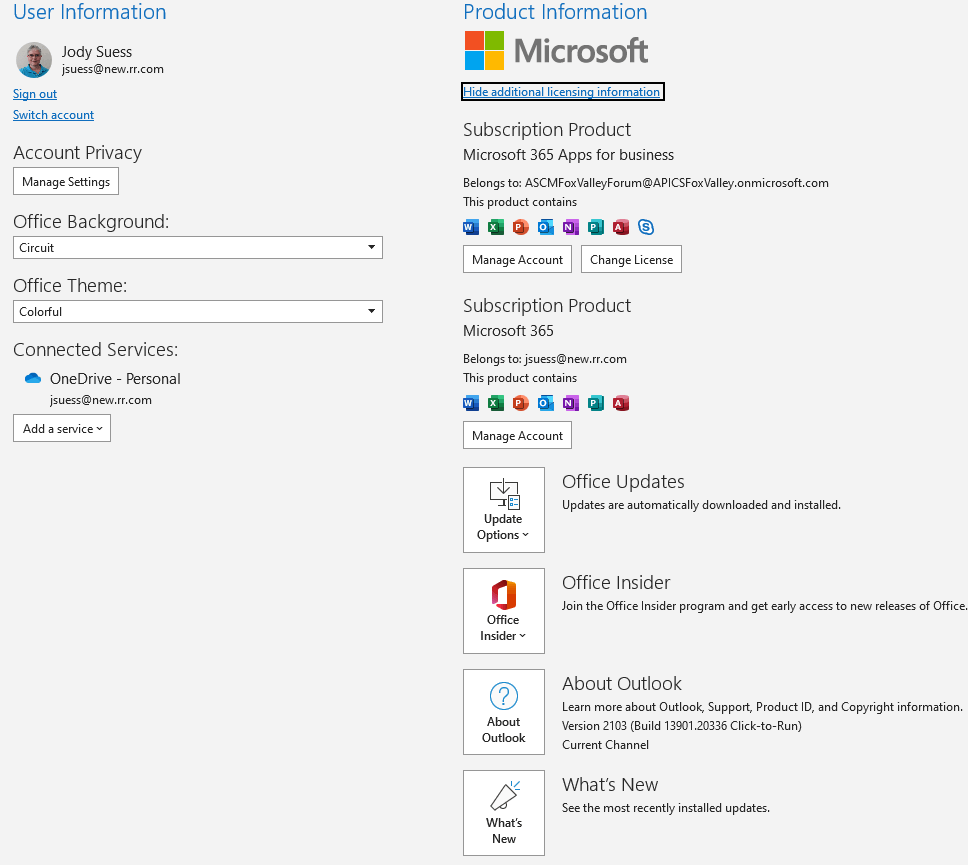Click Access icon under Microsoft 365 Apps for business
This screenshot has height=865, width=968.
click(621, 227)
